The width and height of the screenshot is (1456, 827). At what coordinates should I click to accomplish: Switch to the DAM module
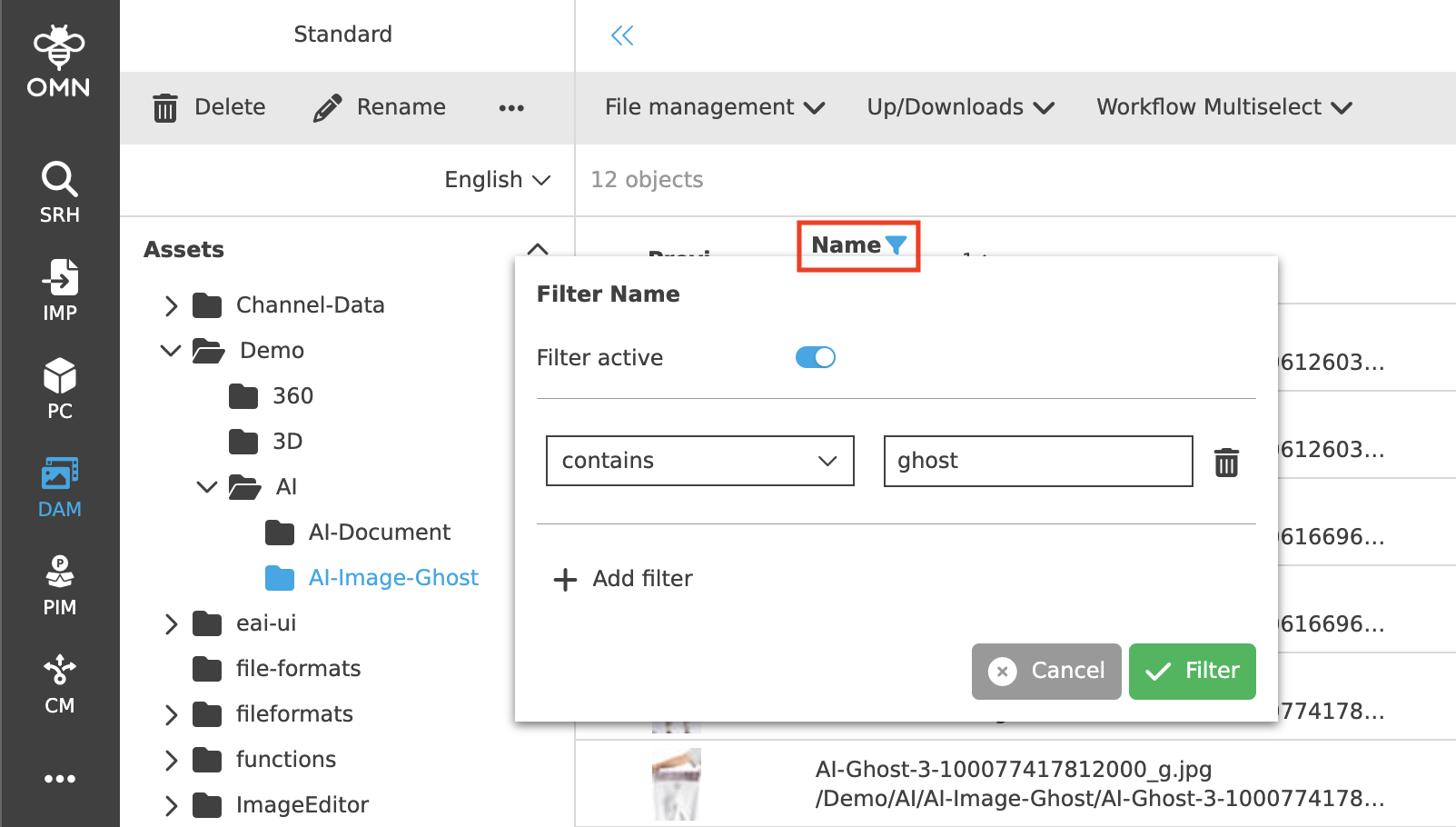(x=58, y=484)
